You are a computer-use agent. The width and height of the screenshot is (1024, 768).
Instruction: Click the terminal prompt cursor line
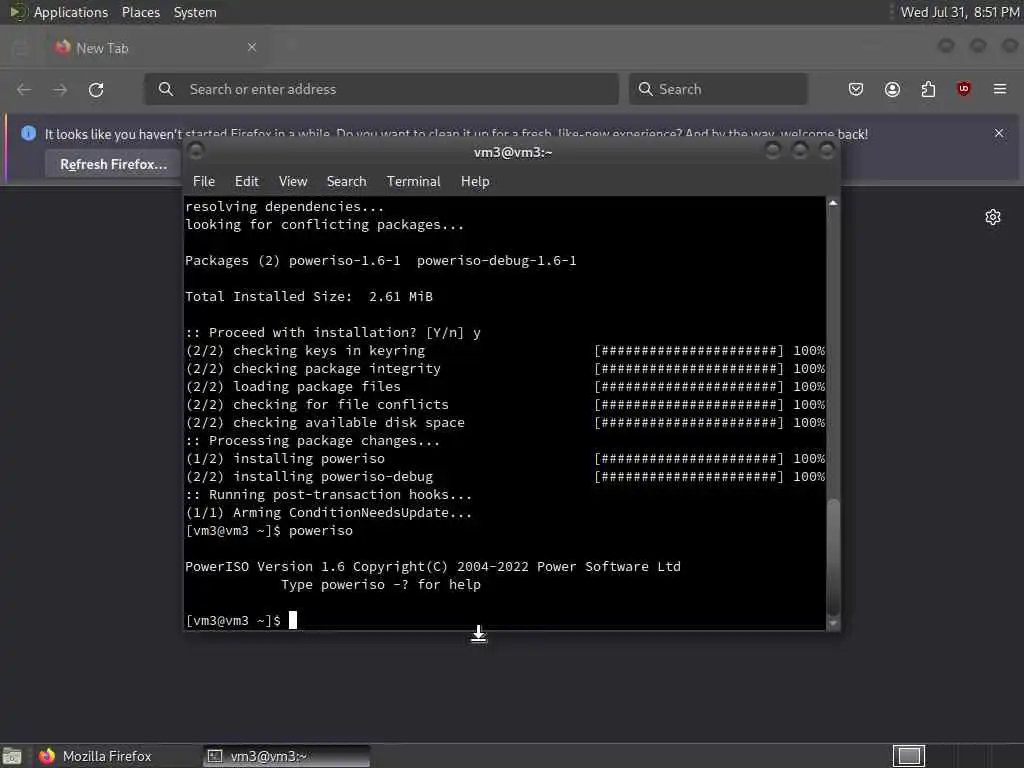[241, 620]
